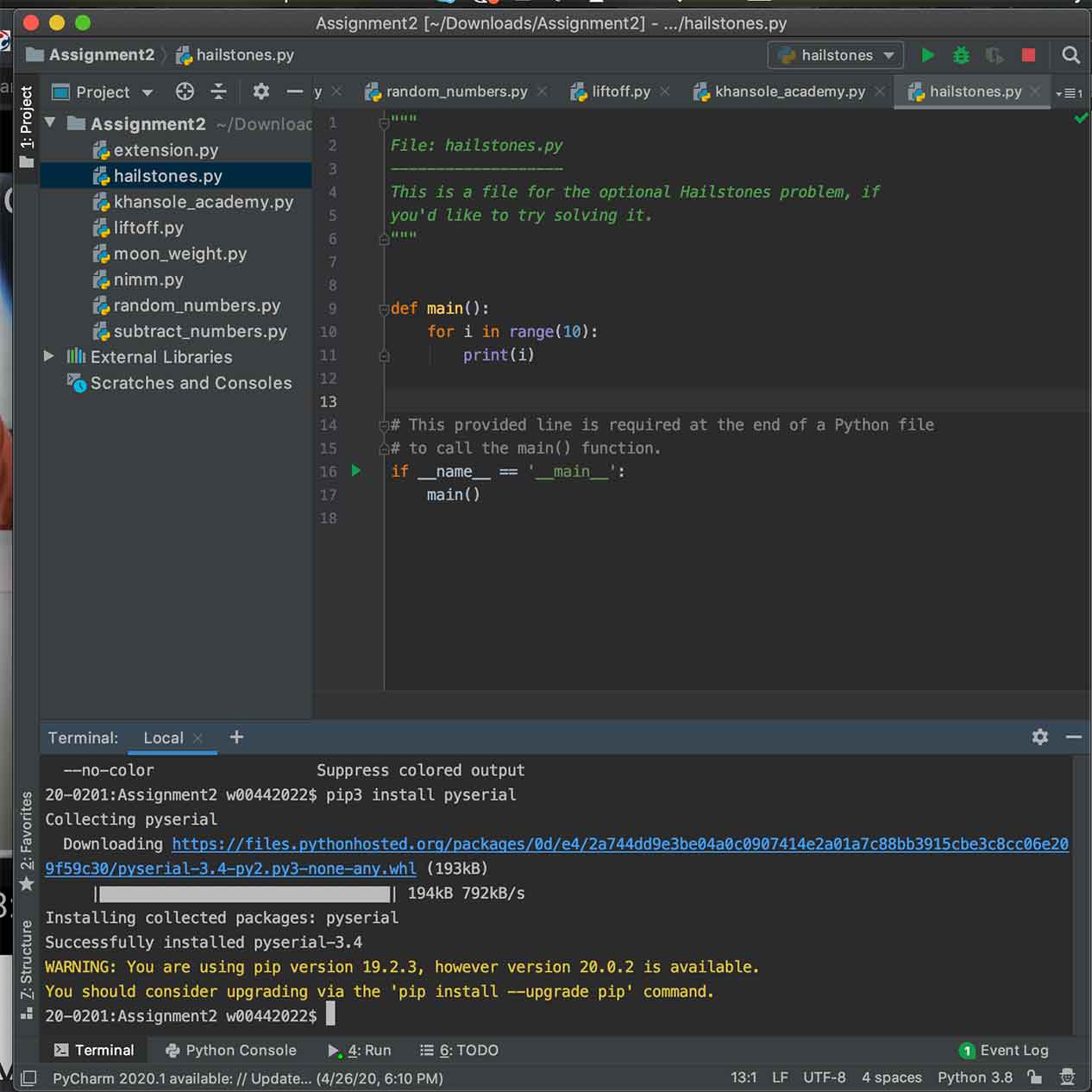1092x1092 pixels.
Task: Click the 13:1 line position indicator
Action: pyautogui.click(x=744, y=1077)
